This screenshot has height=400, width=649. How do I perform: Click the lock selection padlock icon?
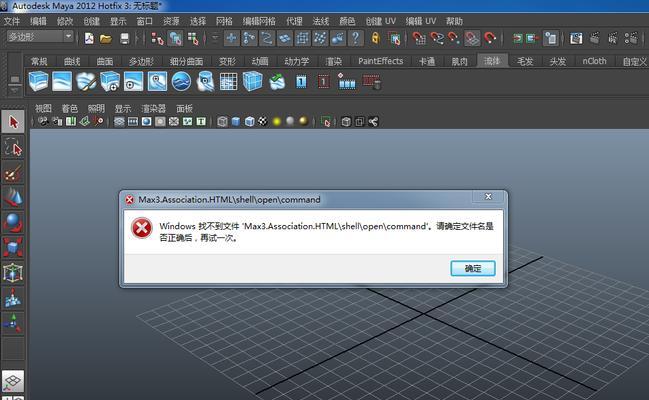click(375, 38)
